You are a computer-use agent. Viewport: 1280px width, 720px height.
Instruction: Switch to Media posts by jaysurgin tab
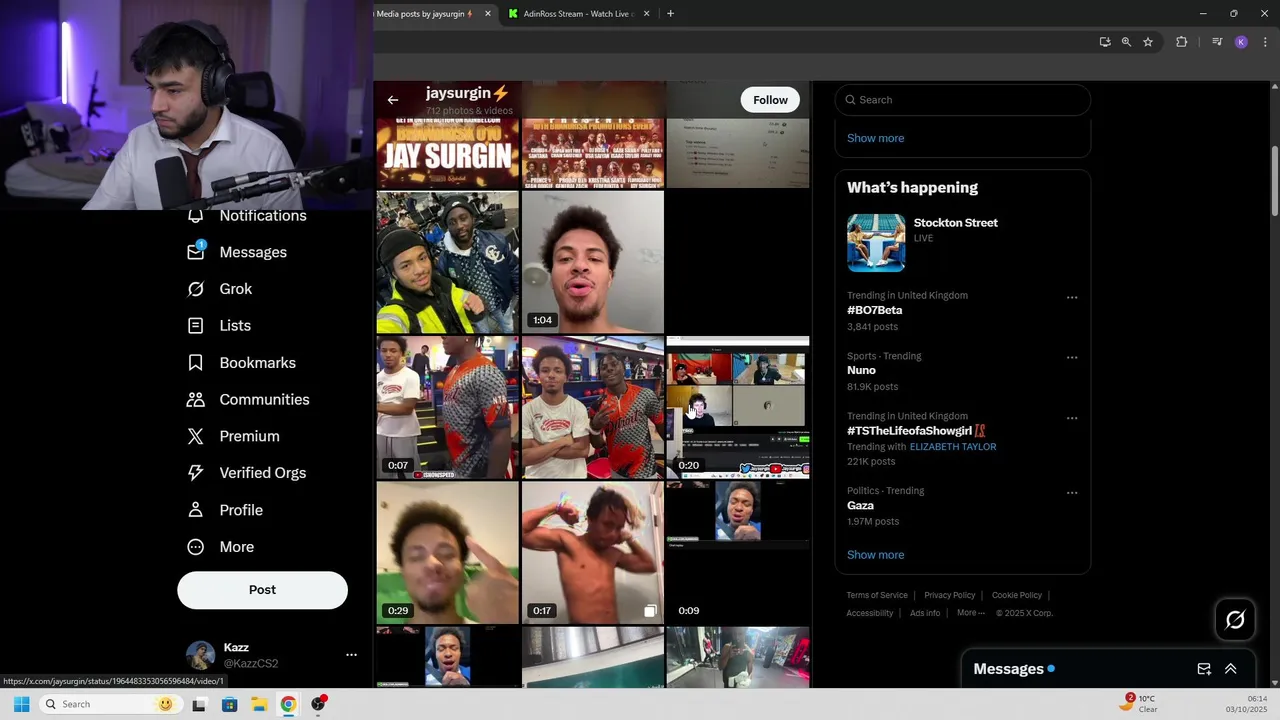[x=426, y=14]
